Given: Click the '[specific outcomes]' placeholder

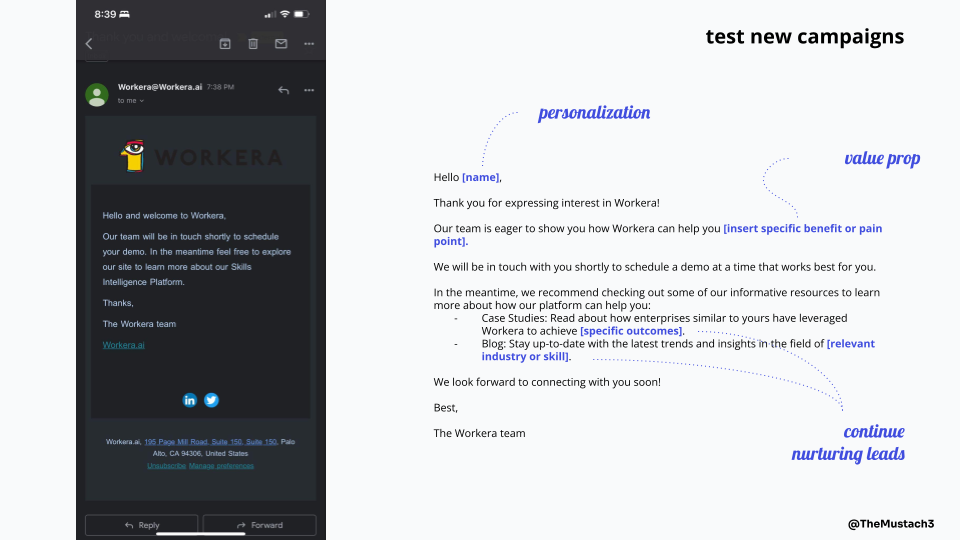Looking at the screenshot, I should coord(631,331).
